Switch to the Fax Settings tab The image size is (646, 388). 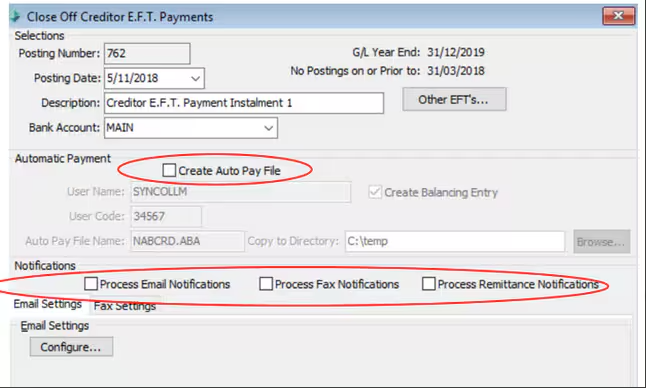point(125,306)
